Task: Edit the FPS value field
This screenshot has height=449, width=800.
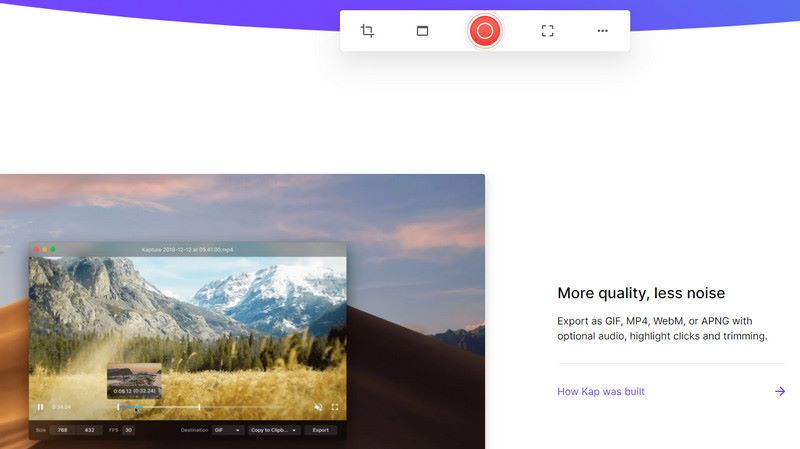Action: pos(128,430)
